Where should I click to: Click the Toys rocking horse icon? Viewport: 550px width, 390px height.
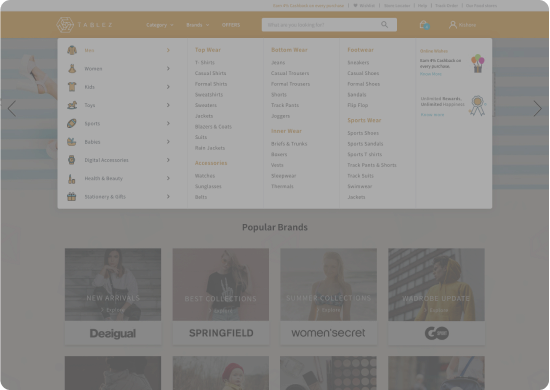pos(72,105)
